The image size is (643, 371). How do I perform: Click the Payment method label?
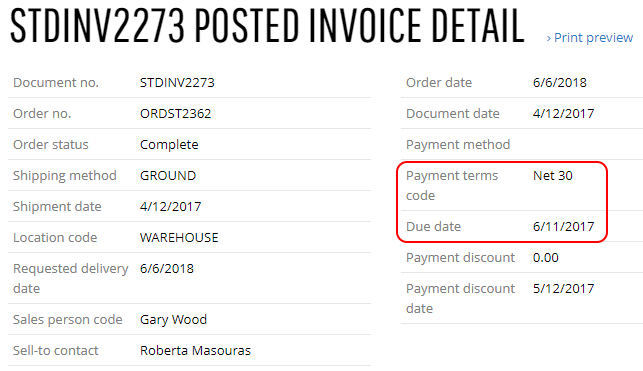click(458, 145)
